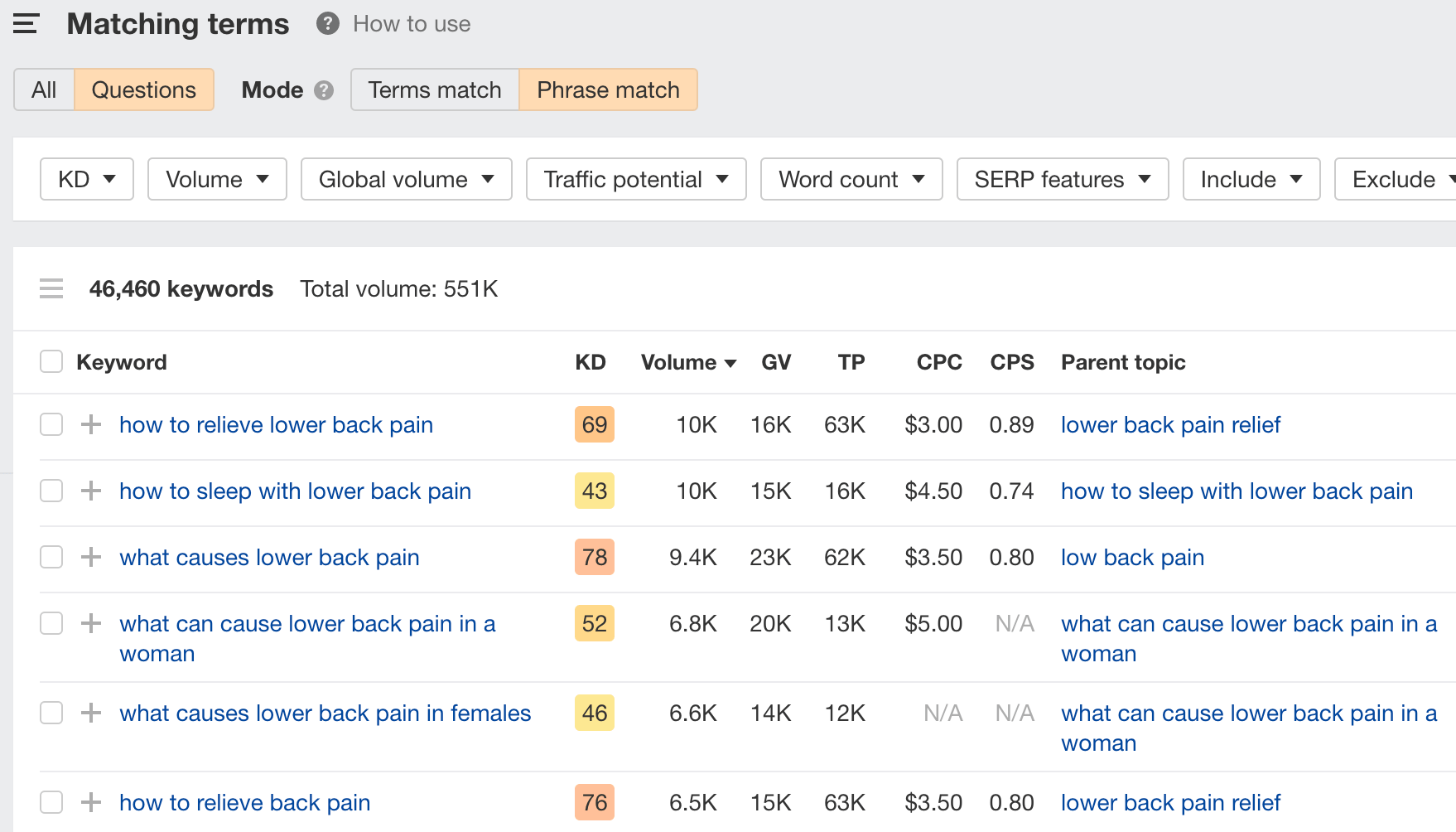Switch to the Questions tab
Image resolution: width=1456 pixels, height=832 pixels.
[x=143, y=89]
